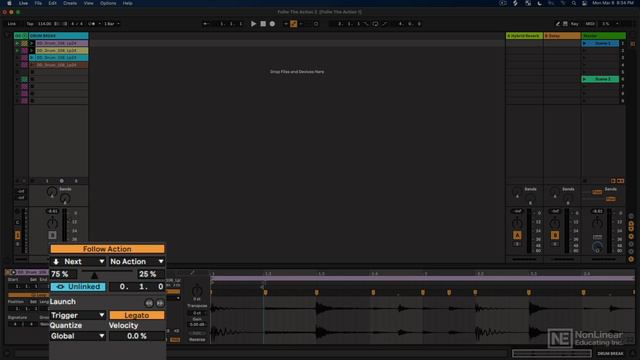
Task: Toggle return track A activator button
Action: 517,235
